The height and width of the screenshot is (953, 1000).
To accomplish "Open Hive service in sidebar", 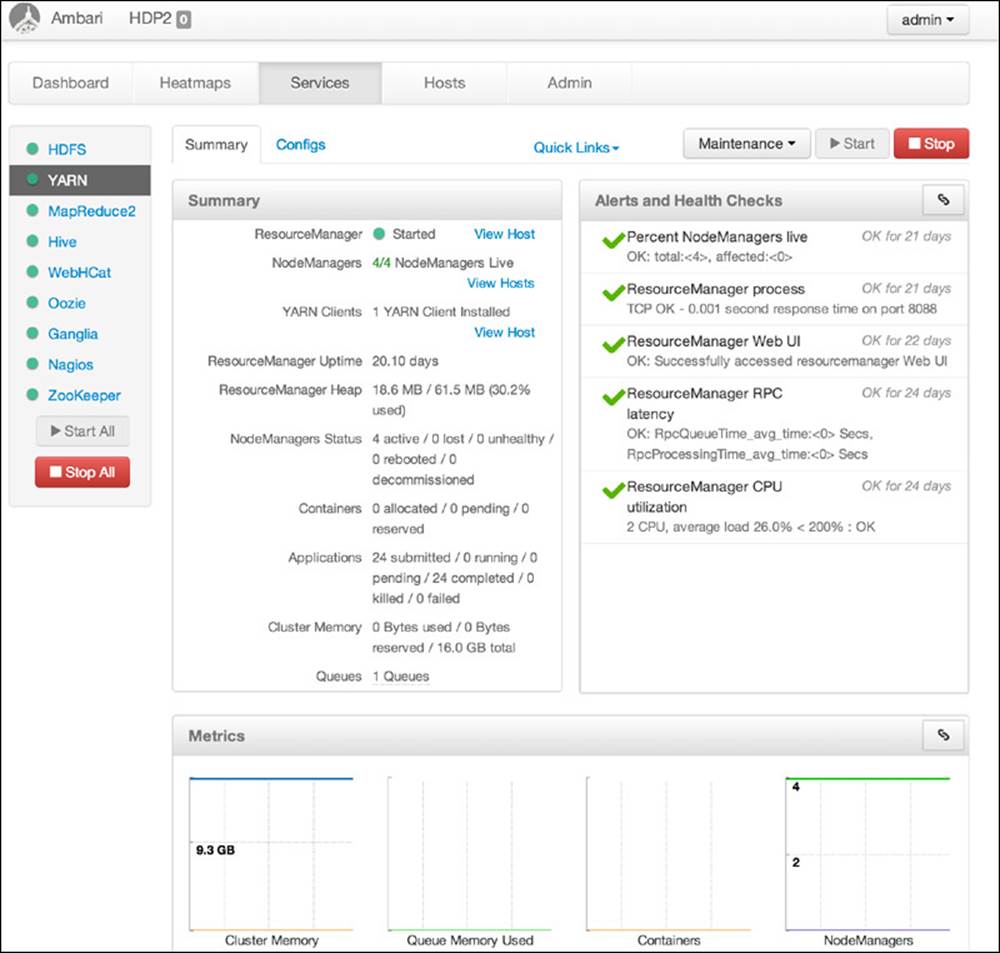I will [x=62, y=242].
